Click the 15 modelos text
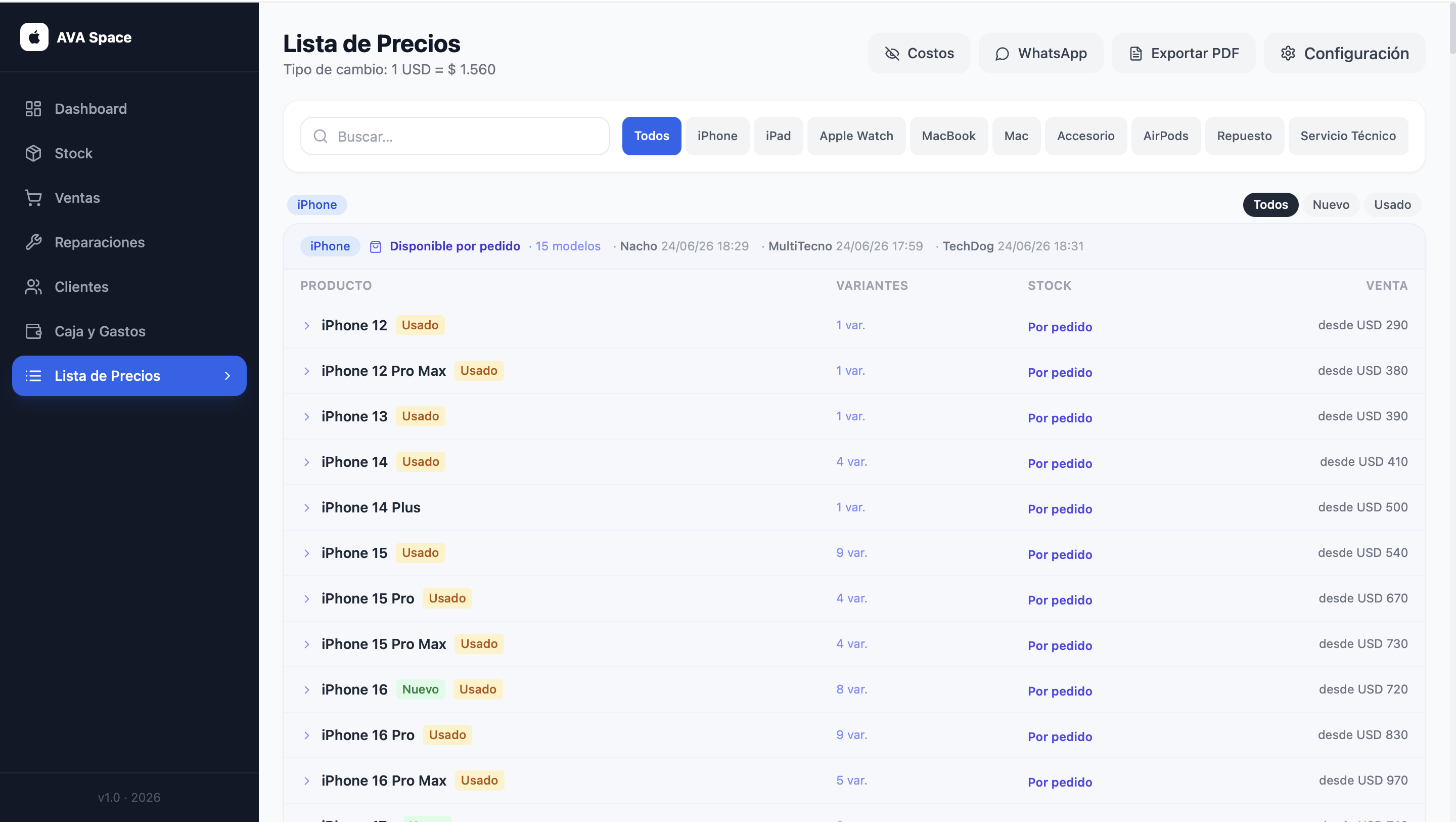The image size is (1456, 822). pyautogui.click(x=567, y=246)
